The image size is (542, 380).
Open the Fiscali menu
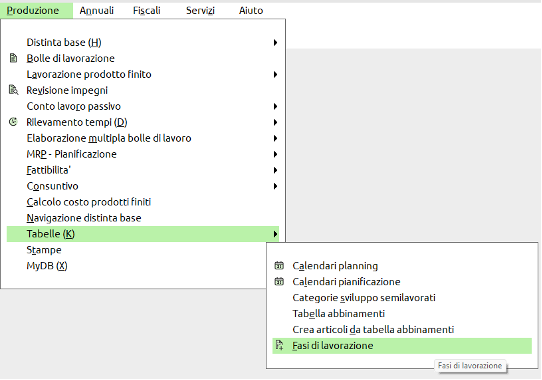point(147,10)
